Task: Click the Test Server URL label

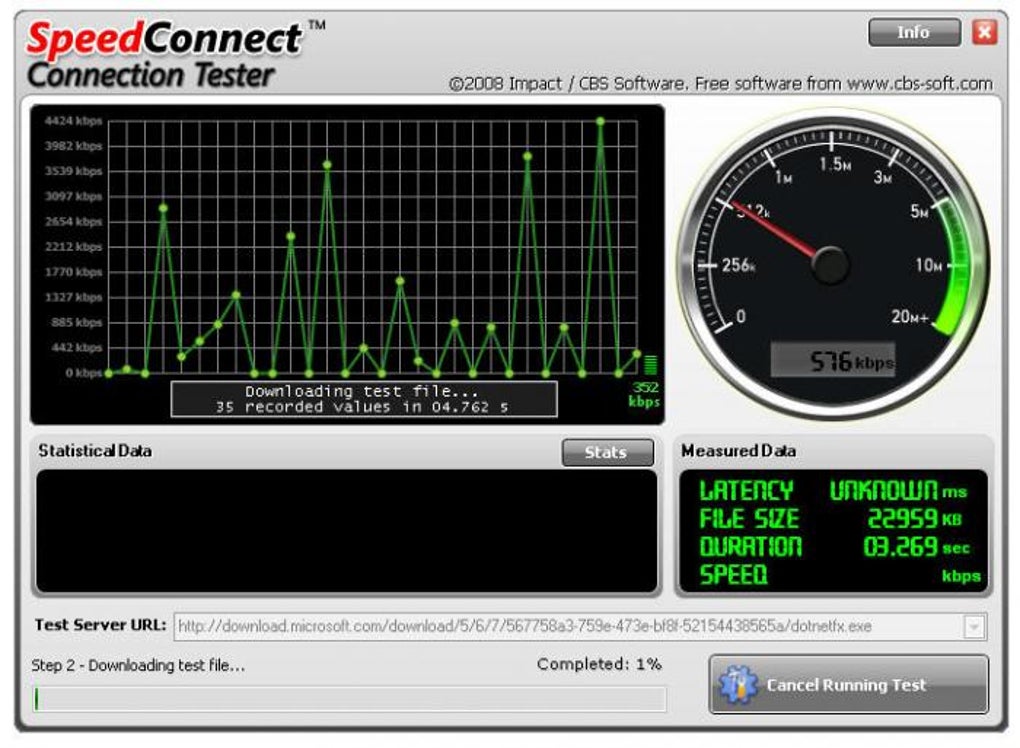Action: [x=100, y=625]
